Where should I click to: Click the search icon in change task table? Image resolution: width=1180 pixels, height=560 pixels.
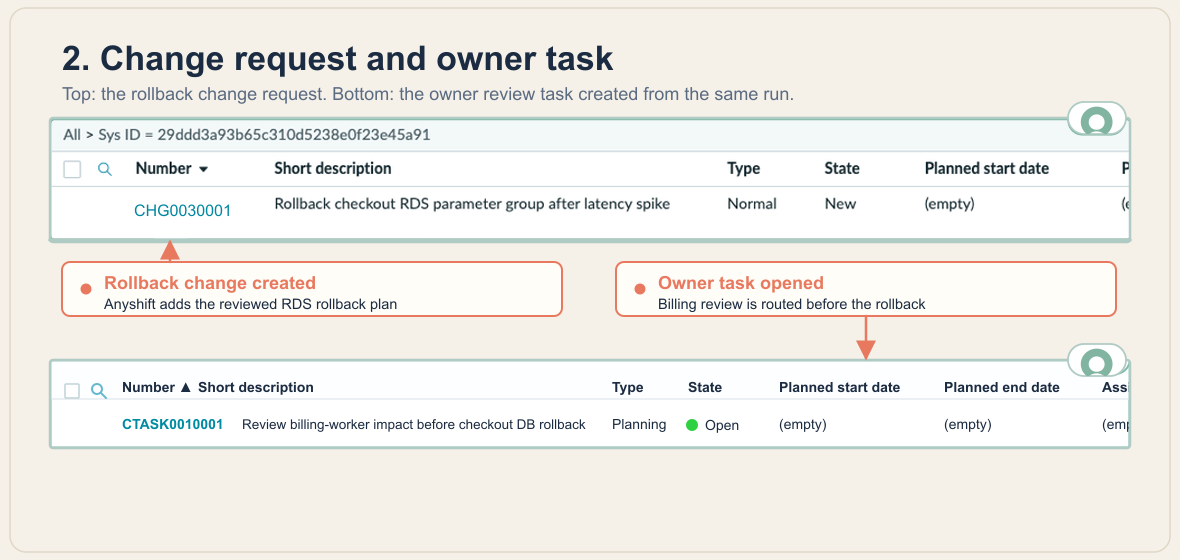(x=99, y=390)
